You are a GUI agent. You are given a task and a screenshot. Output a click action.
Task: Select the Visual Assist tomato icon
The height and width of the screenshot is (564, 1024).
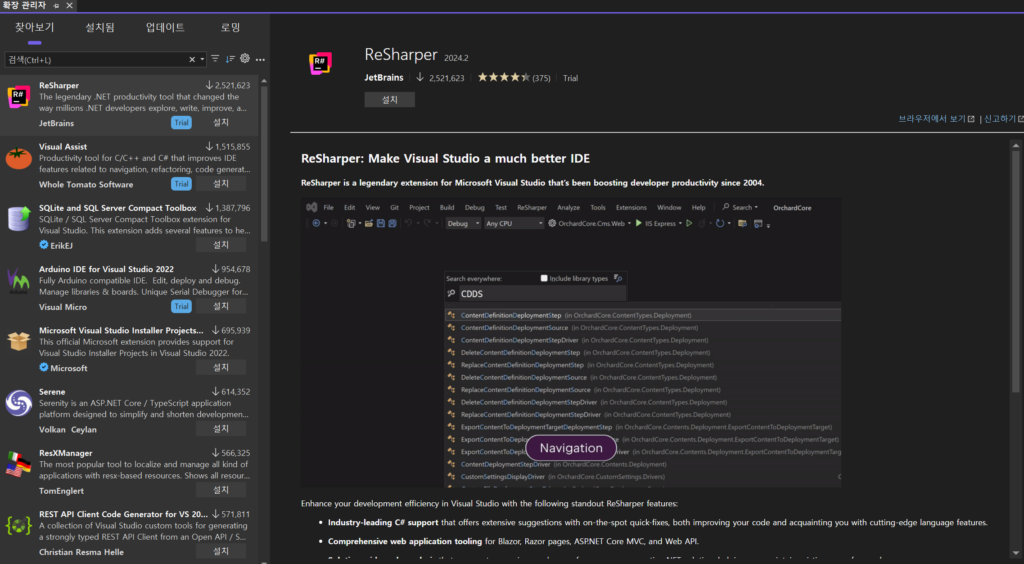(18, 159)
